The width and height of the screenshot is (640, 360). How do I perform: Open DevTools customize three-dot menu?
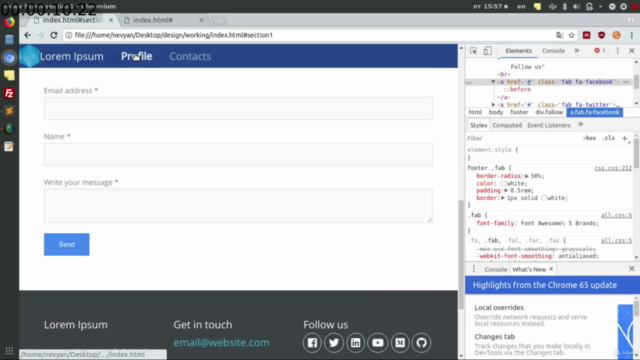[x=617, y=51]
